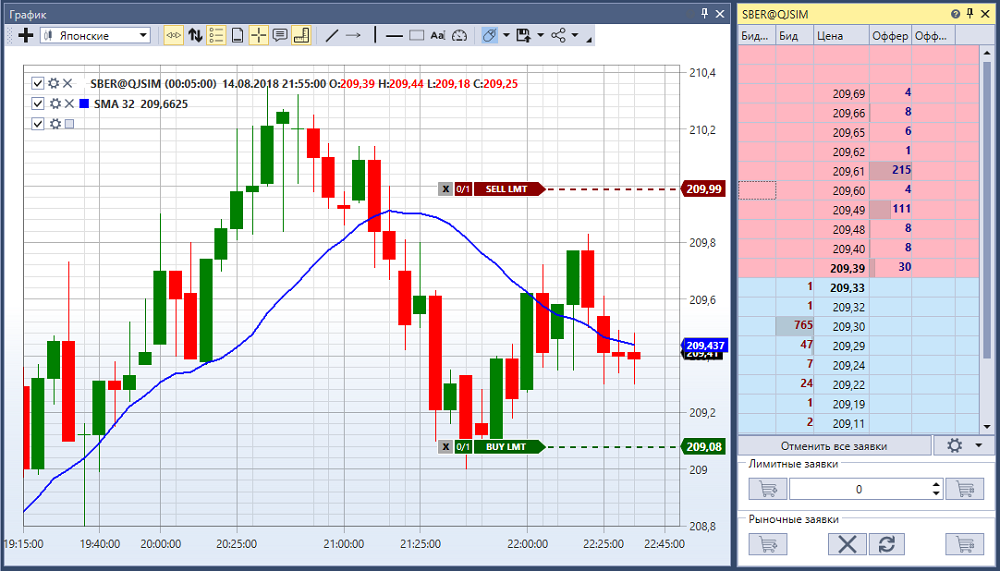This screenshot has width=1000, height=571.
Task: Select the trend line drawing tool
Action: (x=331, y=36)
